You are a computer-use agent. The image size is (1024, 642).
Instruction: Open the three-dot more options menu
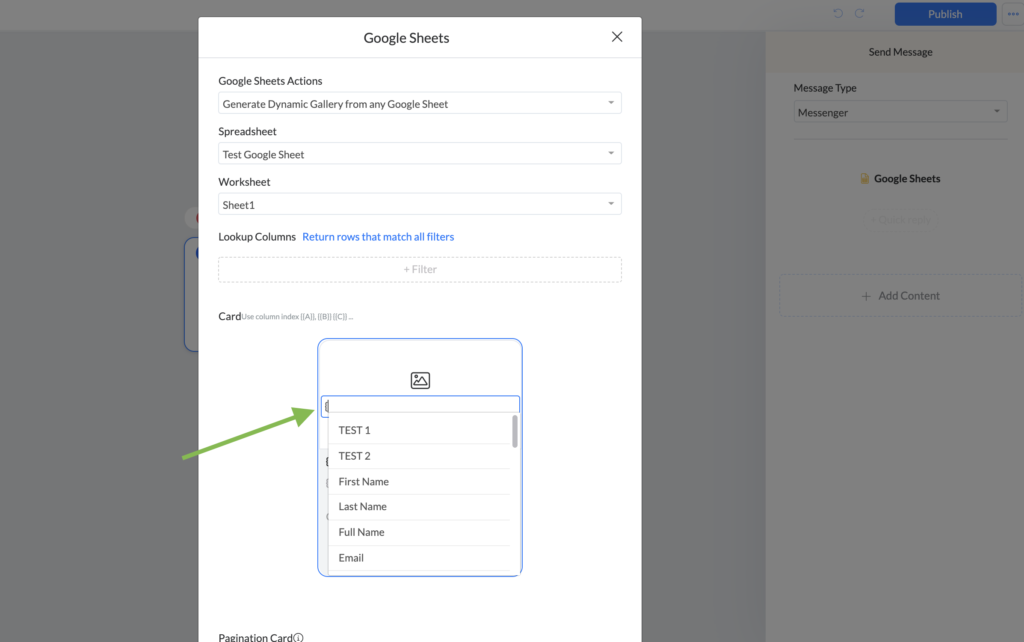coord(1012,14)
